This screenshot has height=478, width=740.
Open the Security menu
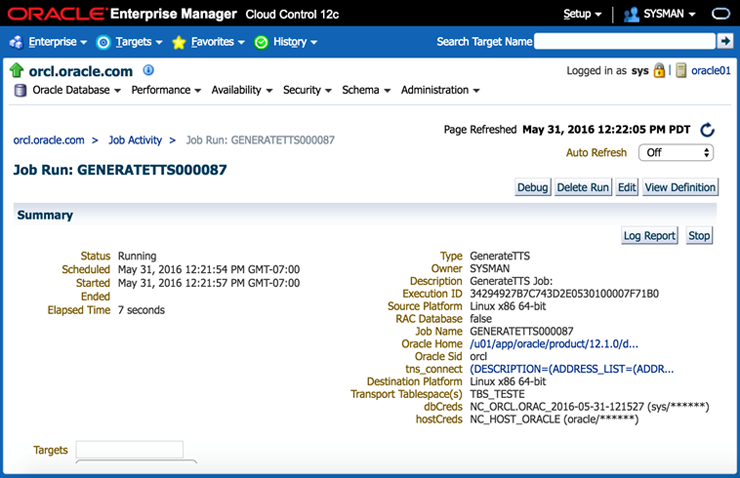[307, 90]
